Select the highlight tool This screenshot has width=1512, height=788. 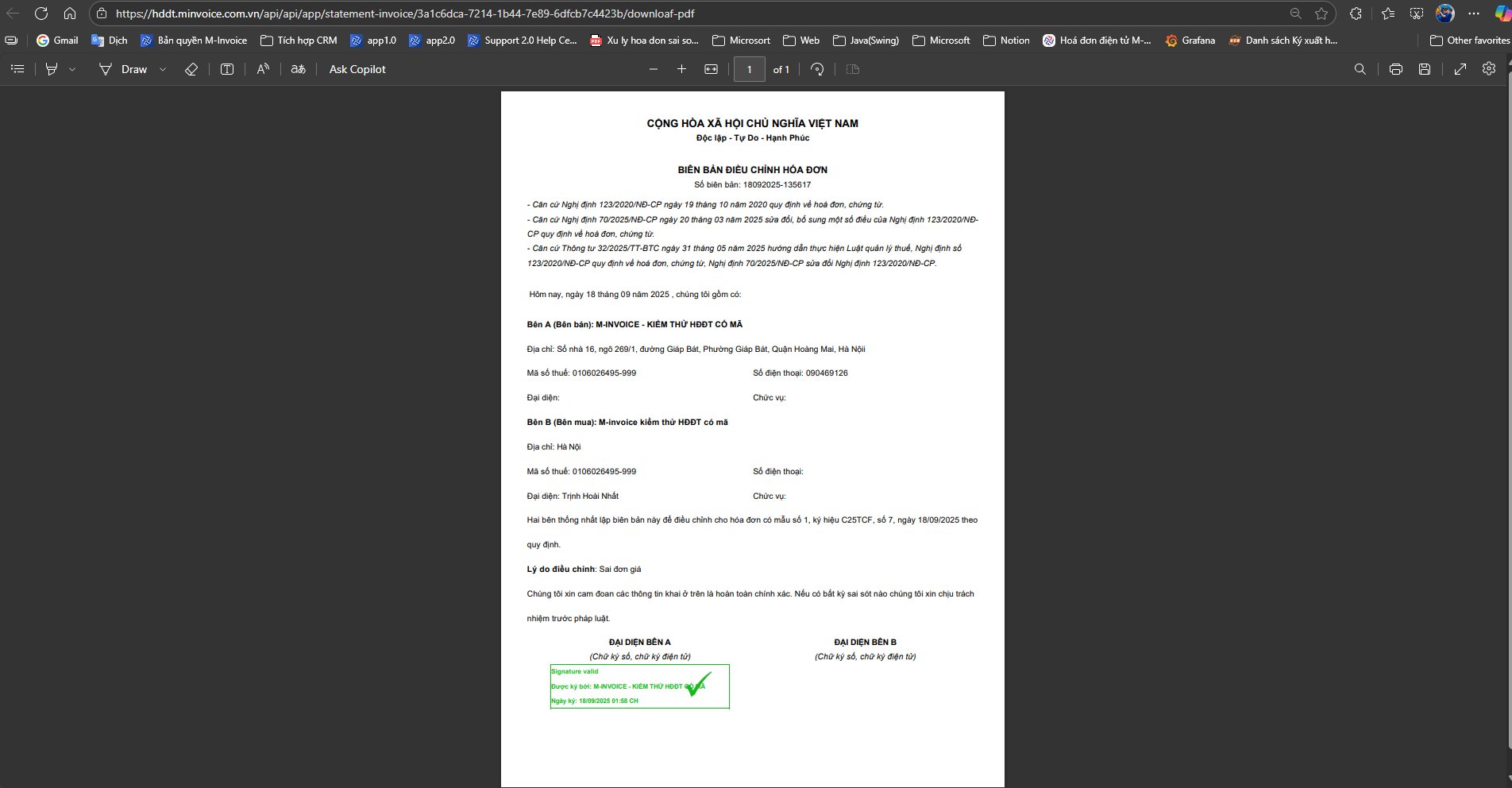point(52,69)
